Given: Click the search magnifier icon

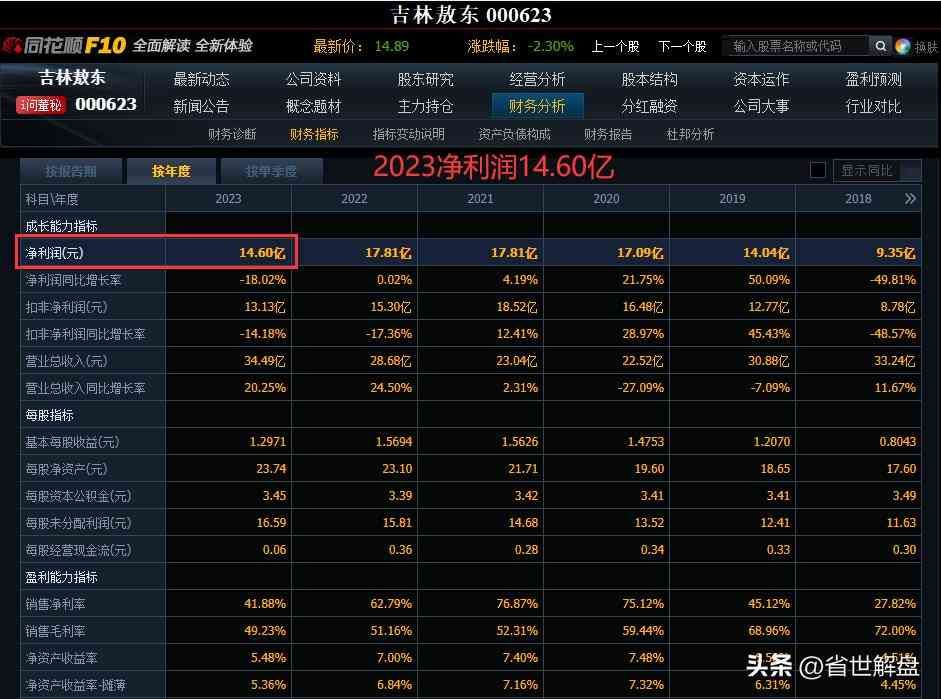Looking at the screenshot, I should [880, 46].
